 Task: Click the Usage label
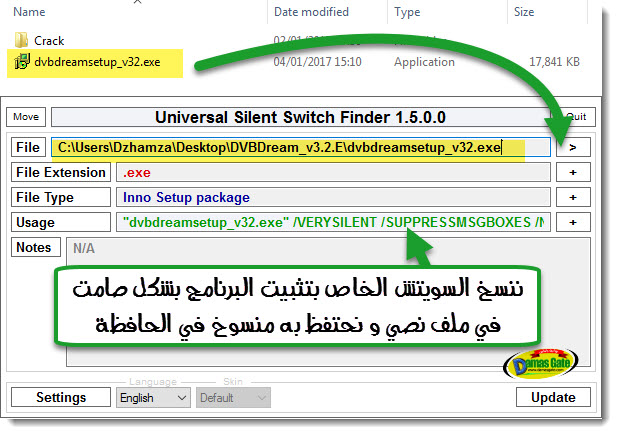(61, 222)
